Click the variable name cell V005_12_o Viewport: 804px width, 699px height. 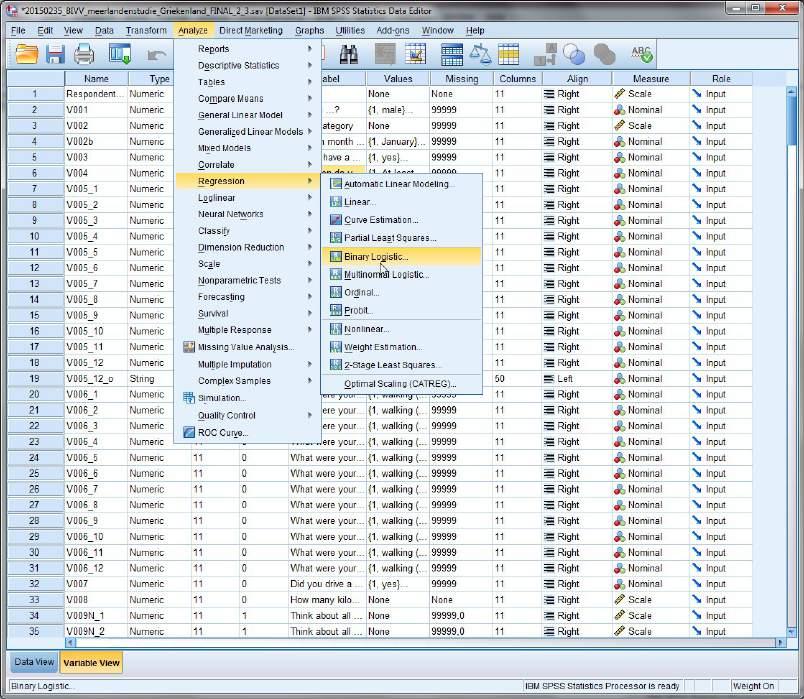coord(96,379)
